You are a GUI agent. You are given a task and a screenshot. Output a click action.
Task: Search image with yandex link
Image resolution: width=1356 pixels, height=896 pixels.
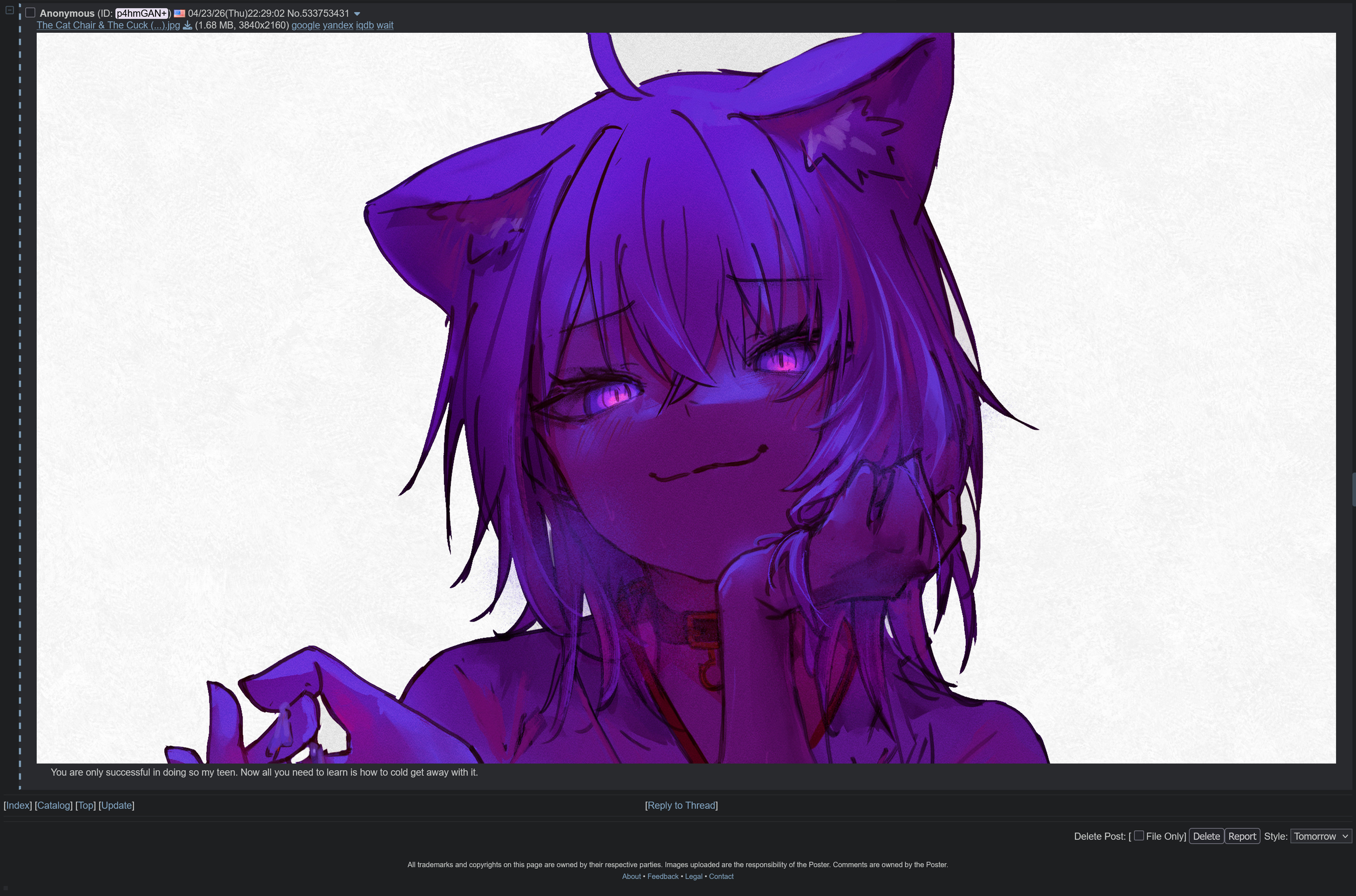coord(338,25)
